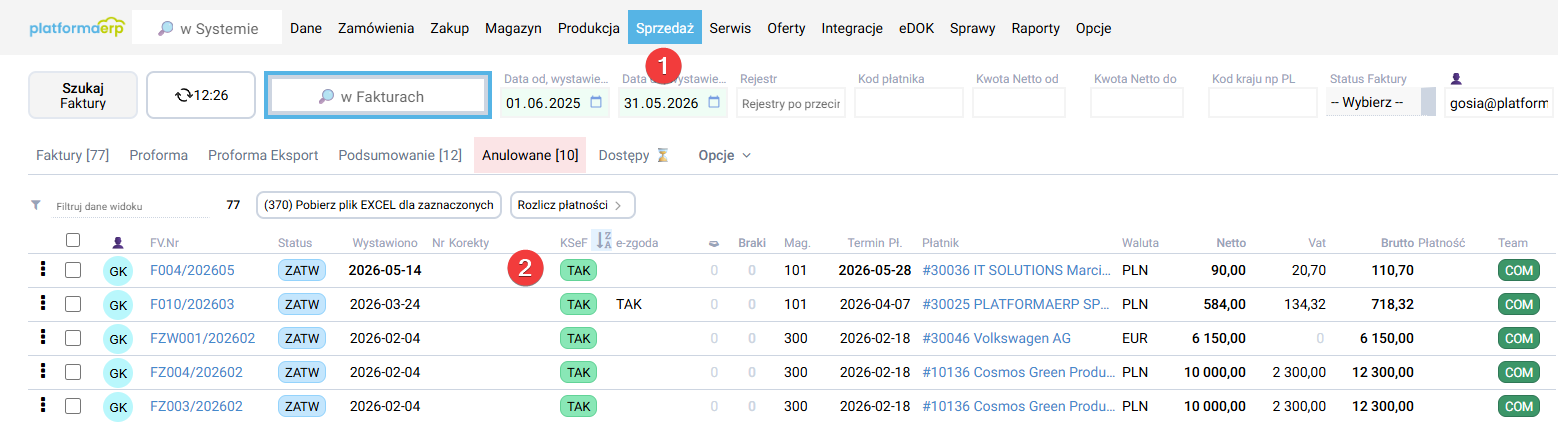Screen dimensions: 1558x422
Task: Toggle the select-all checkbox in table header
Action: (x=72, y=240)
